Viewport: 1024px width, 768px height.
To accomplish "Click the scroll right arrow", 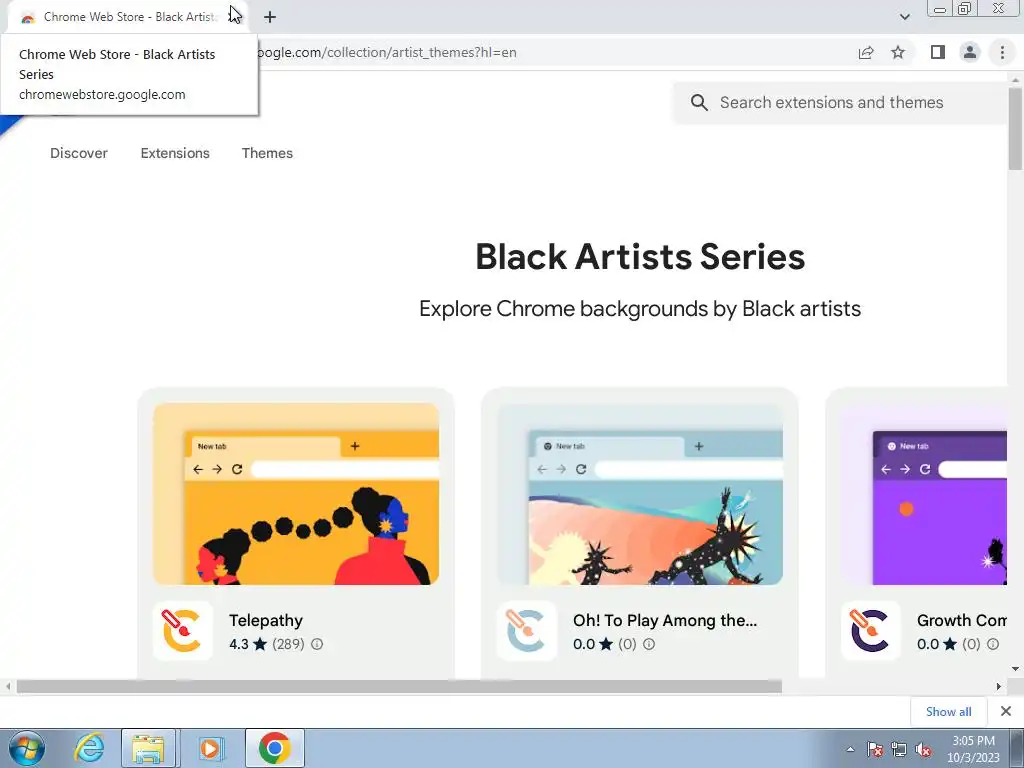I will click(999, 686).
